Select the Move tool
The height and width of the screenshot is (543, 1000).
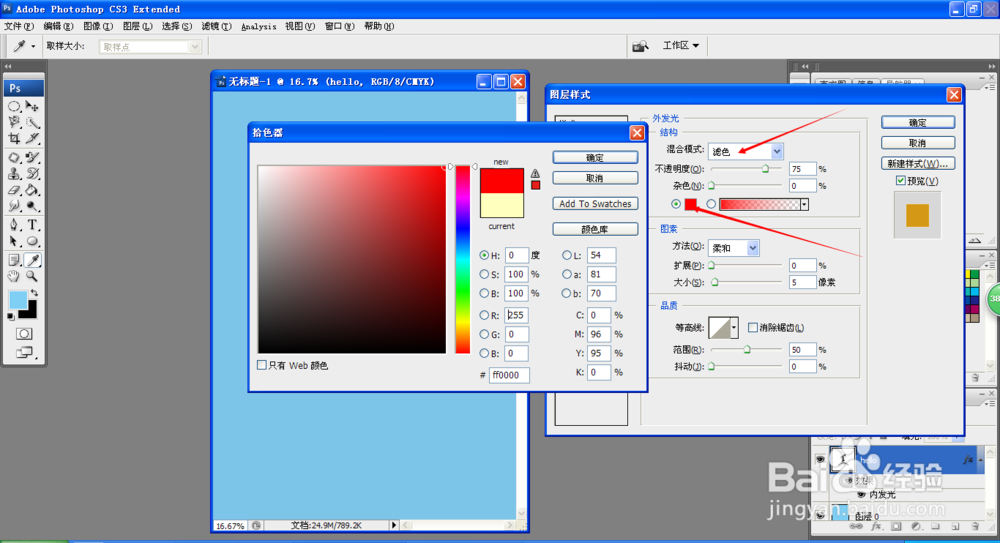[x=33, y=107]
